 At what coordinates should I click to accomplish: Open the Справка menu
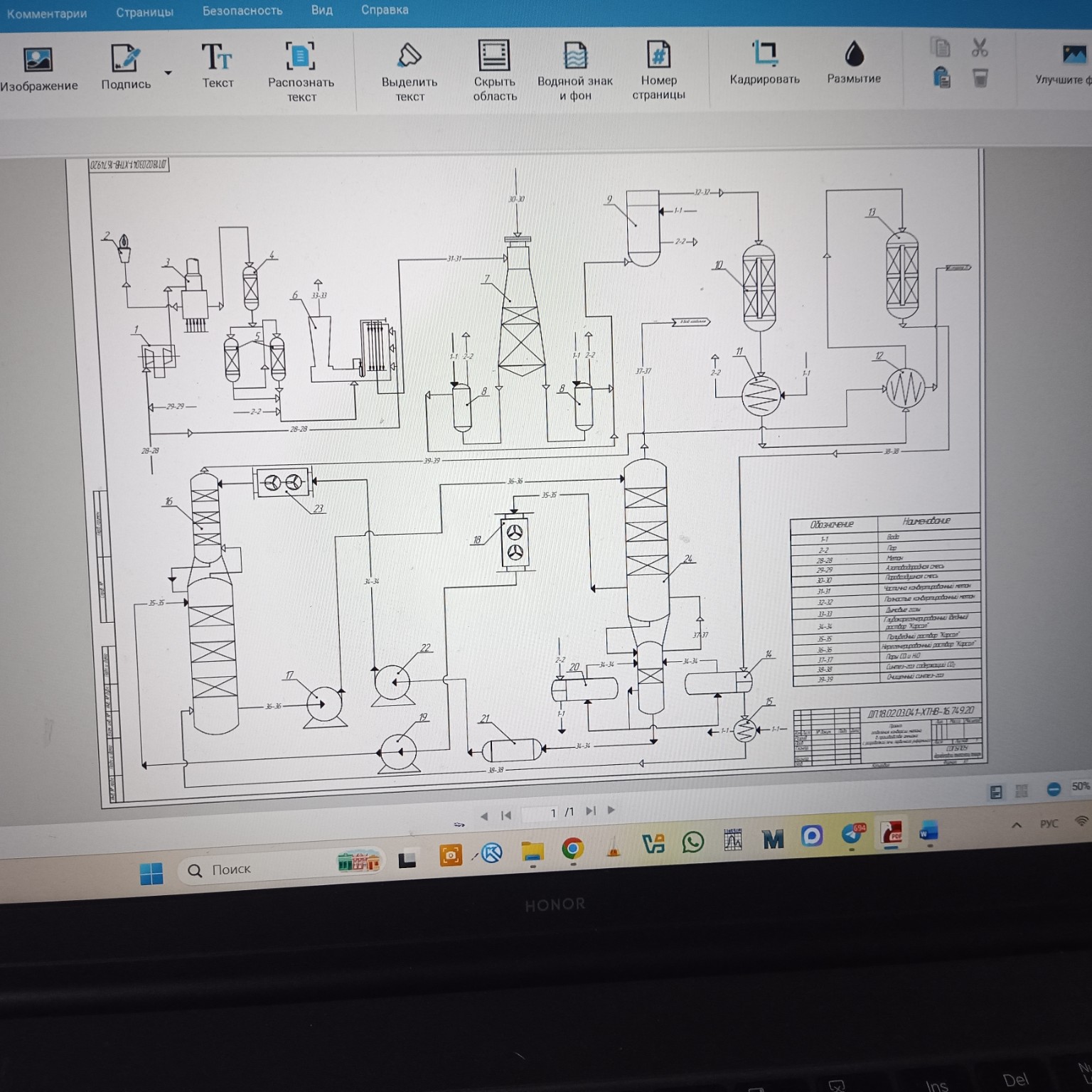click(x=385, y=10)
